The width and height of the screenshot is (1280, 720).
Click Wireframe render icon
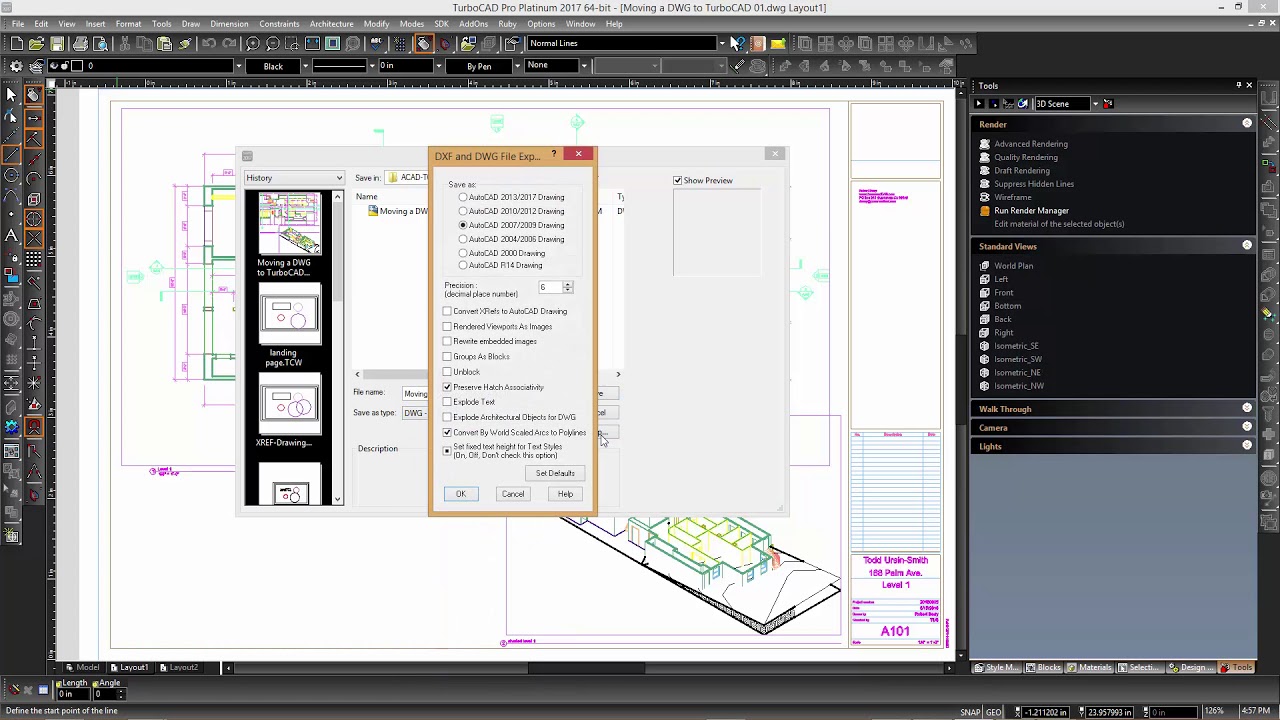click(x=985, y=197)
